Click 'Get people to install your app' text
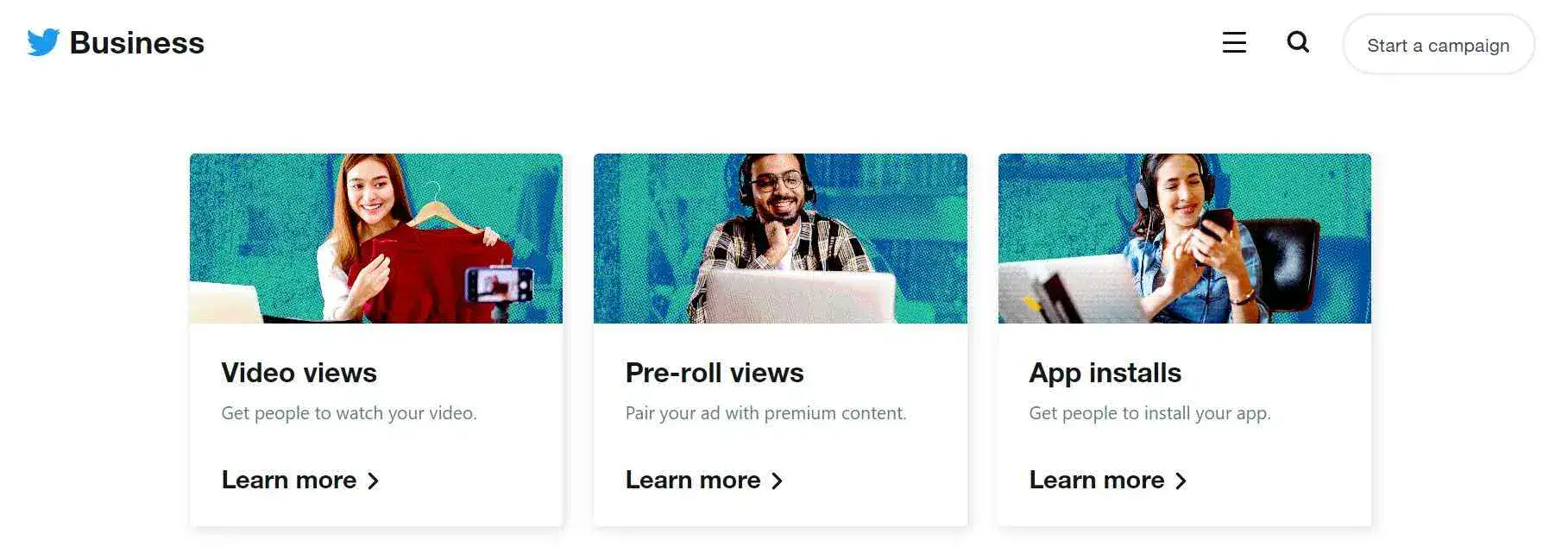The width and height of the screenshot is (1568, 547). tap(1149, 413)
